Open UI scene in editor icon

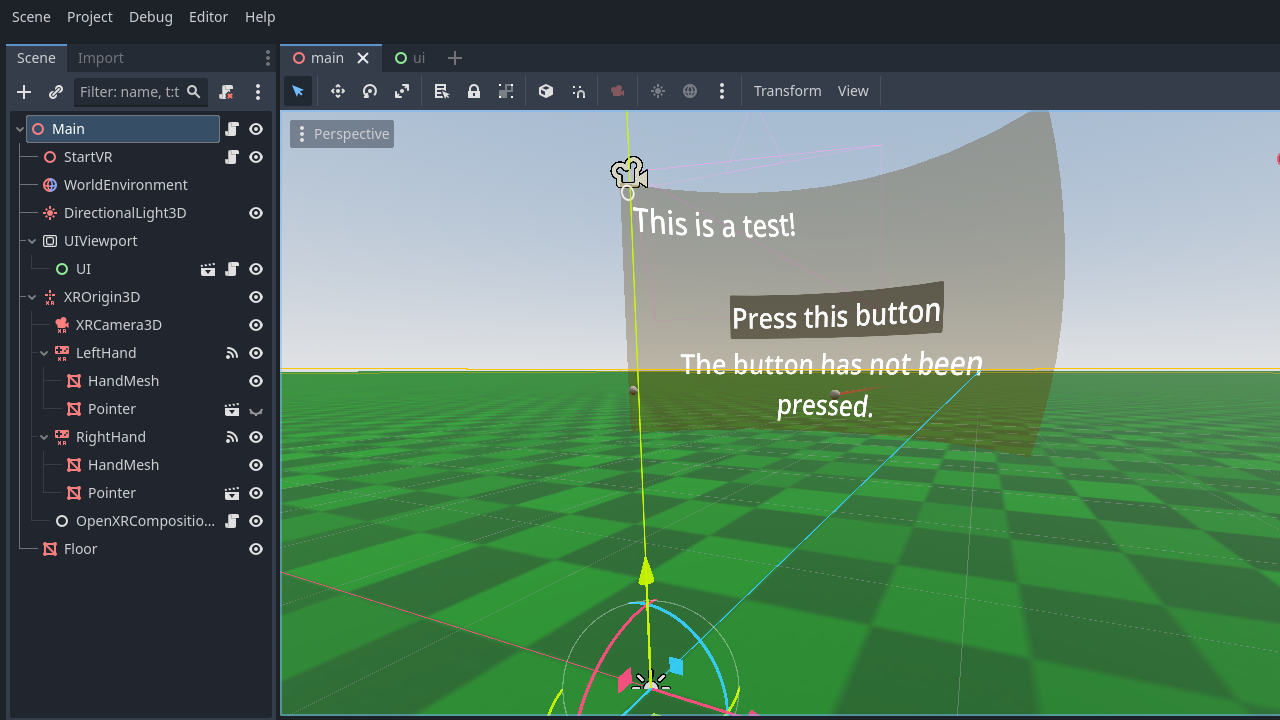point(208,269)
